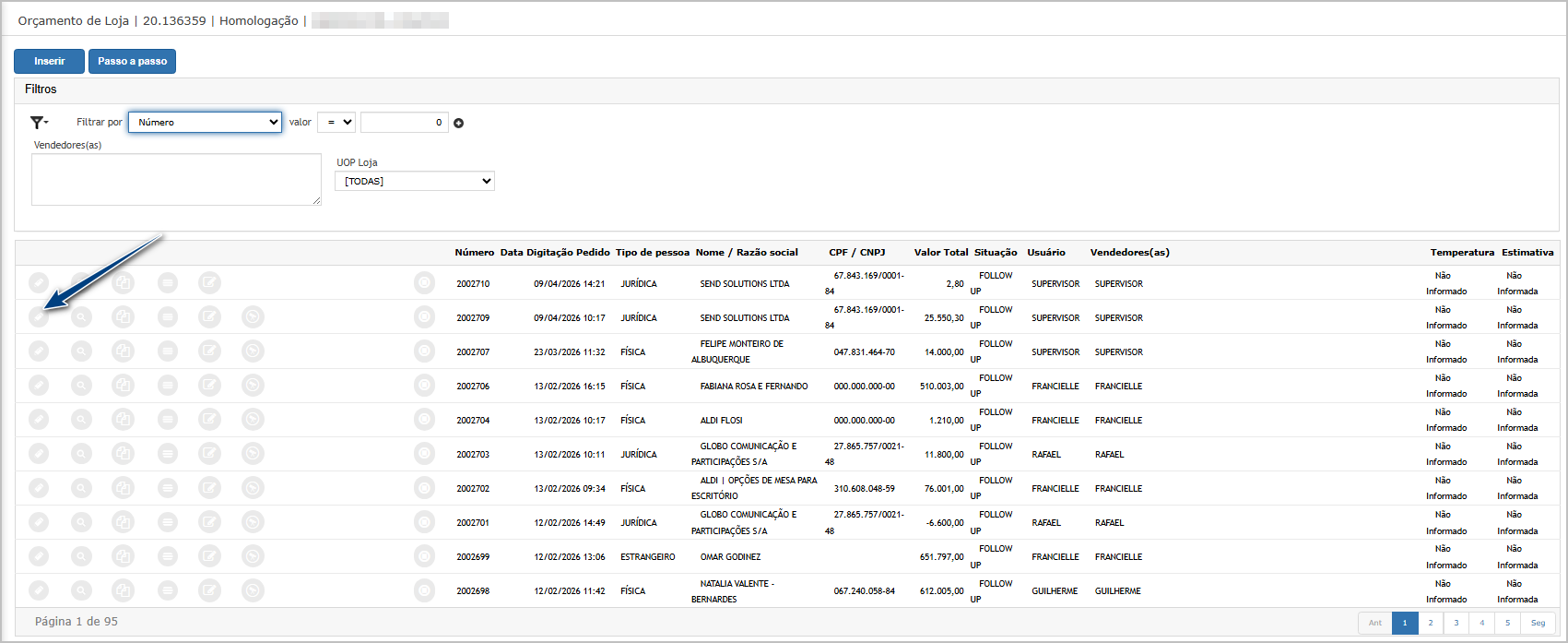Open the equals operator dropdown
The height and width of the screenshot is (643, 1568).
click(x=336, y=122)
